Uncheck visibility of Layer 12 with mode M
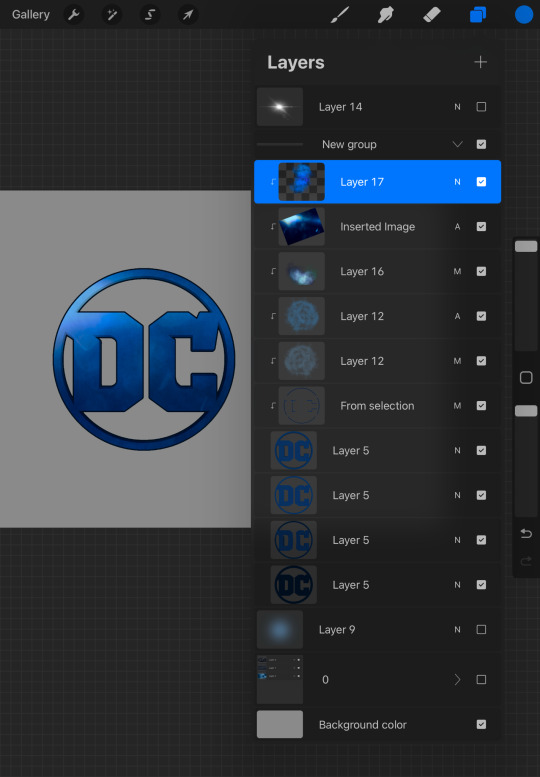The width and height of the screenshot is (540, 777). coord(481,361)
